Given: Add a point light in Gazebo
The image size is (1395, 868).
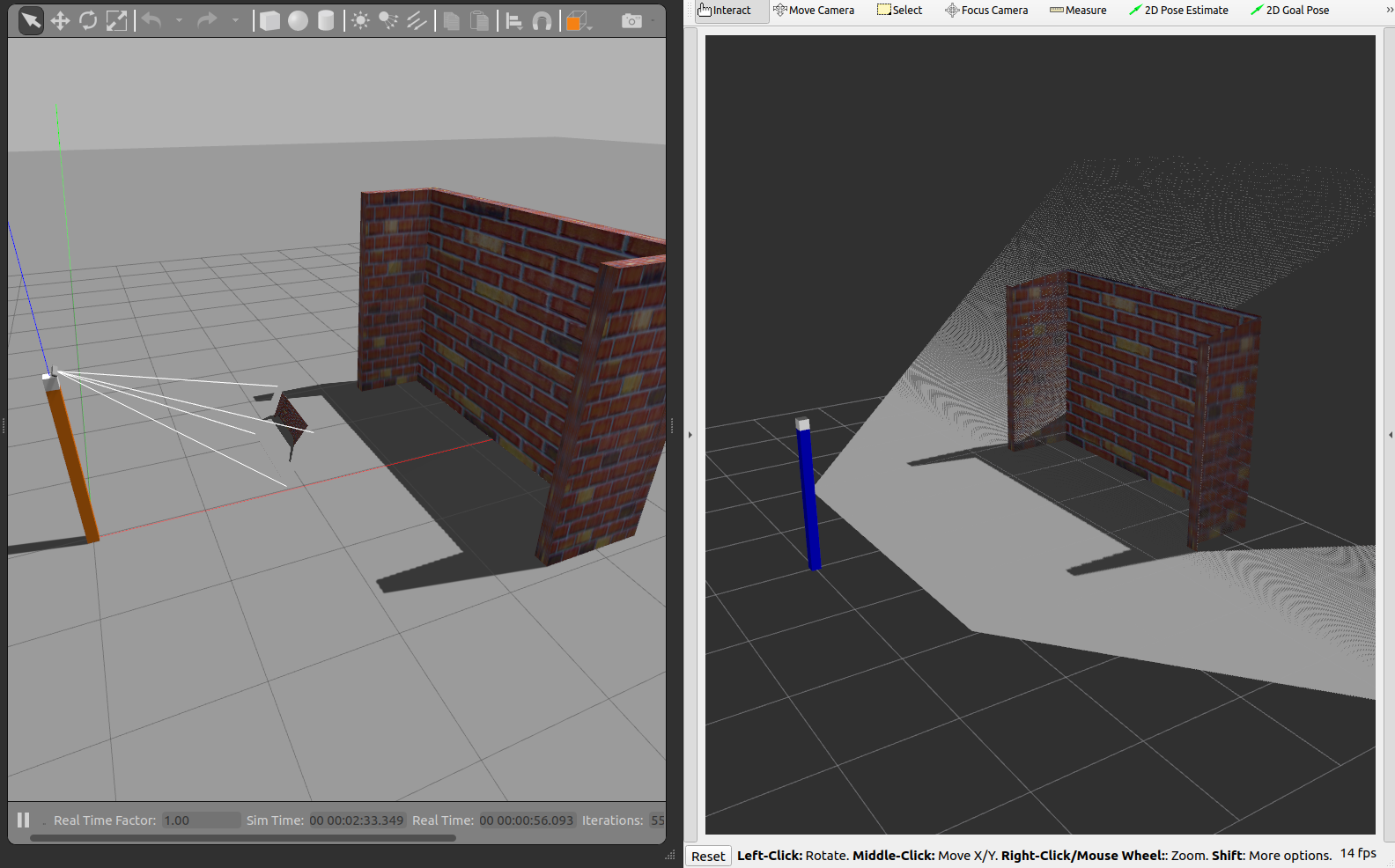Looking at the screenshot, I should (360, 20).
